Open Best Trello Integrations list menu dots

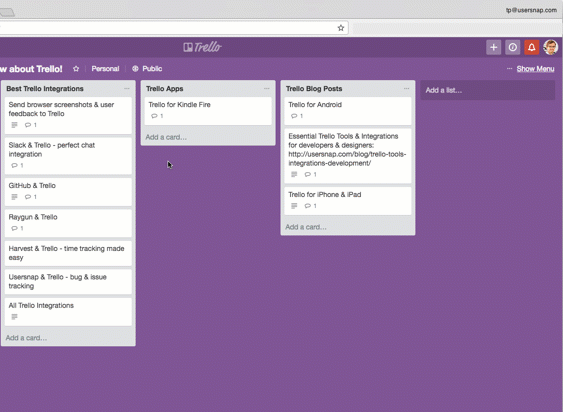coord(127,89)
